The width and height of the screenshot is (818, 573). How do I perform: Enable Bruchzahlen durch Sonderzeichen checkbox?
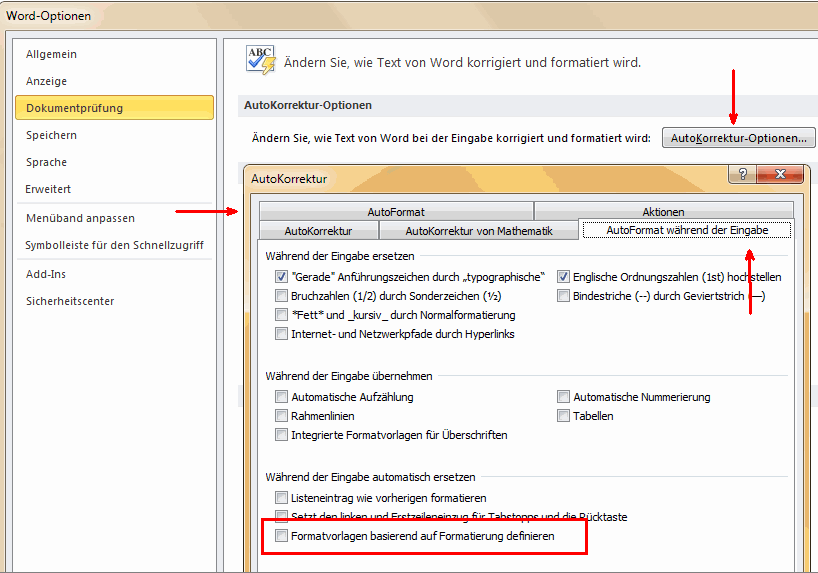point(281,296)
